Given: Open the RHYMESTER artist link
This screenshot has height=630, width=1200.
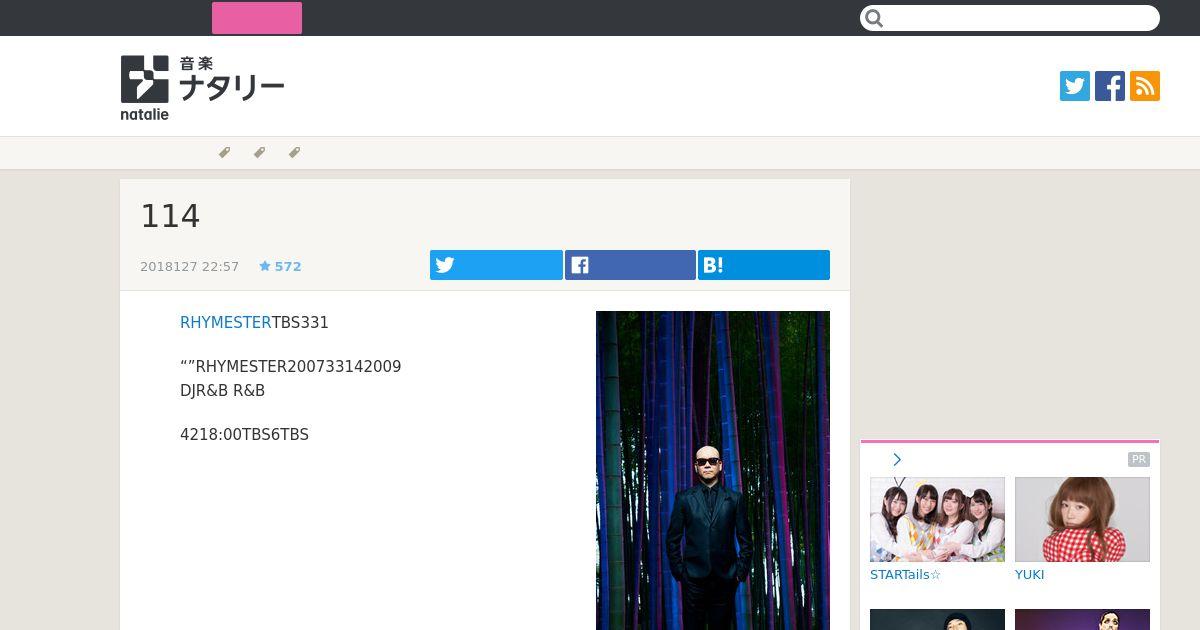Looking at the screenshot, I should 226,323.
